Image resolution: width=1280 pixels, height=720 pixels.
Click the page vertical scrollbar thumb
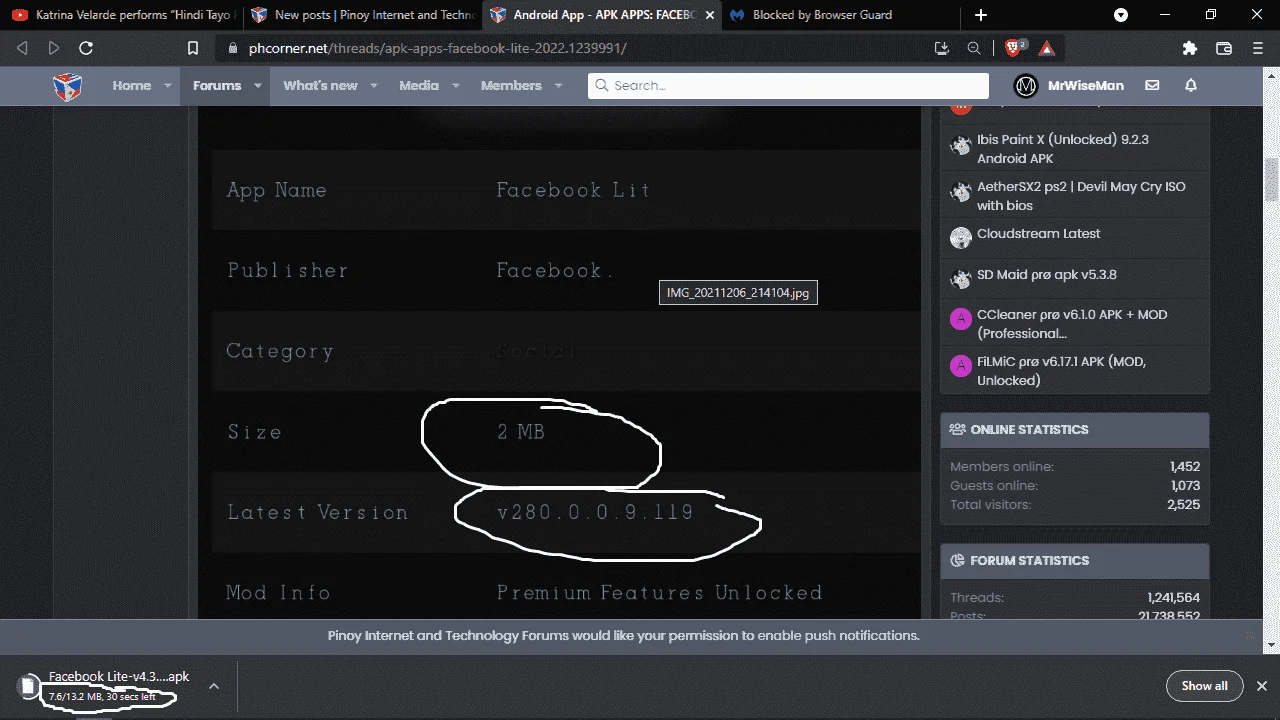pos(1272,180)
